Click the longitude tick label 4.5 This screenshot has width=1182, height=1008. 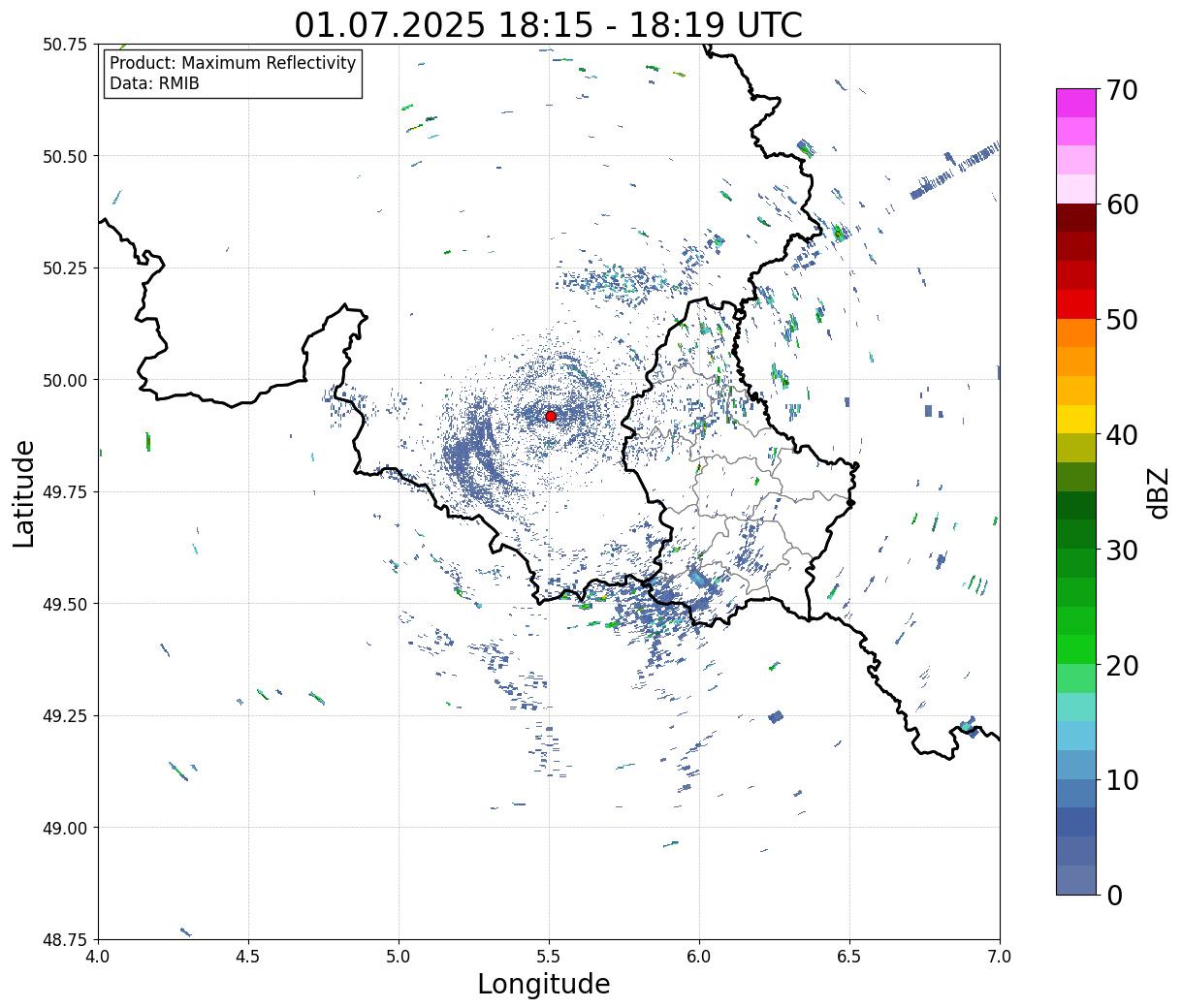pos(248,957)
